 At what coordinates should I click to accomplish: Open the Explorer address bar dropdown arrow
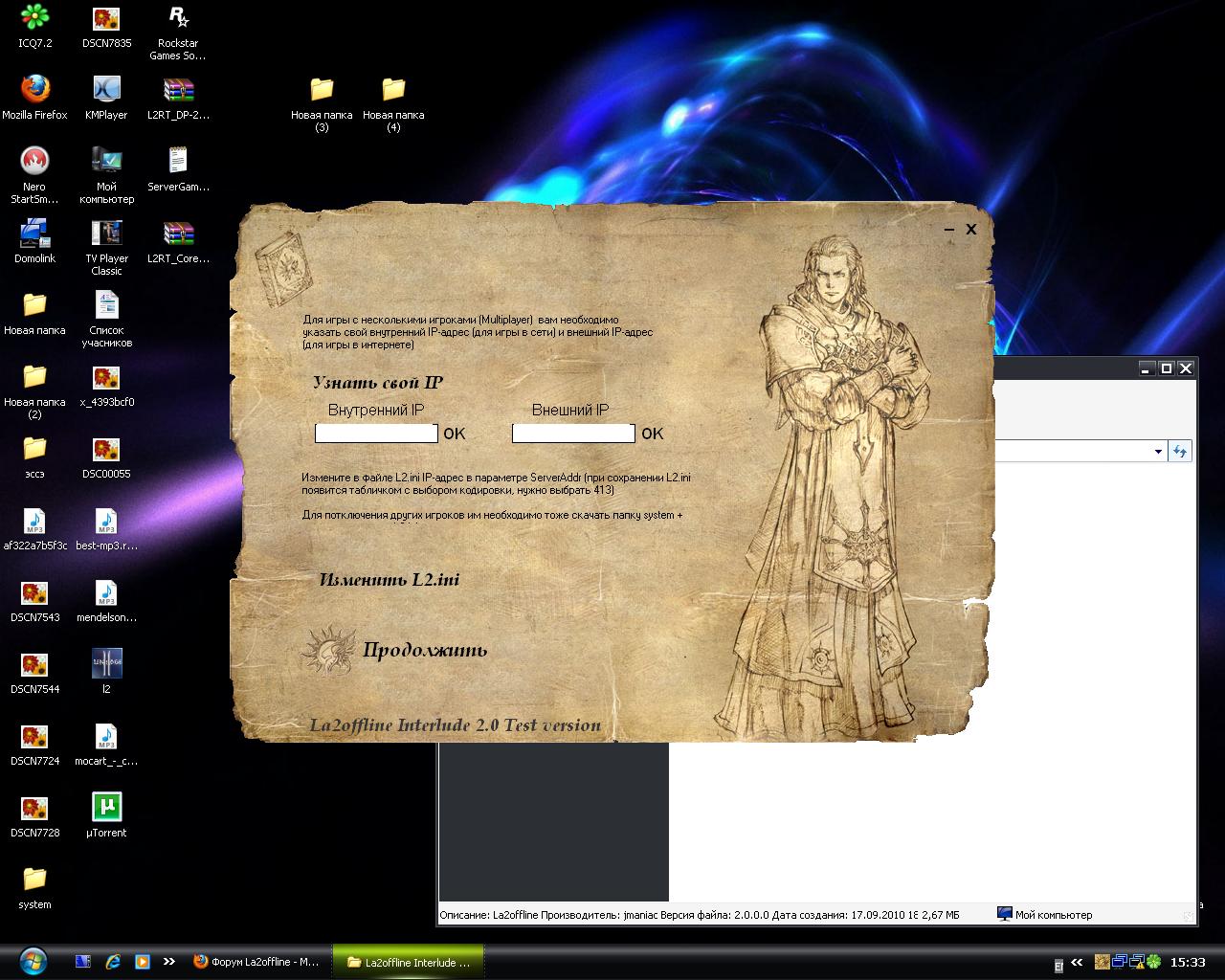pos(1158,452)
